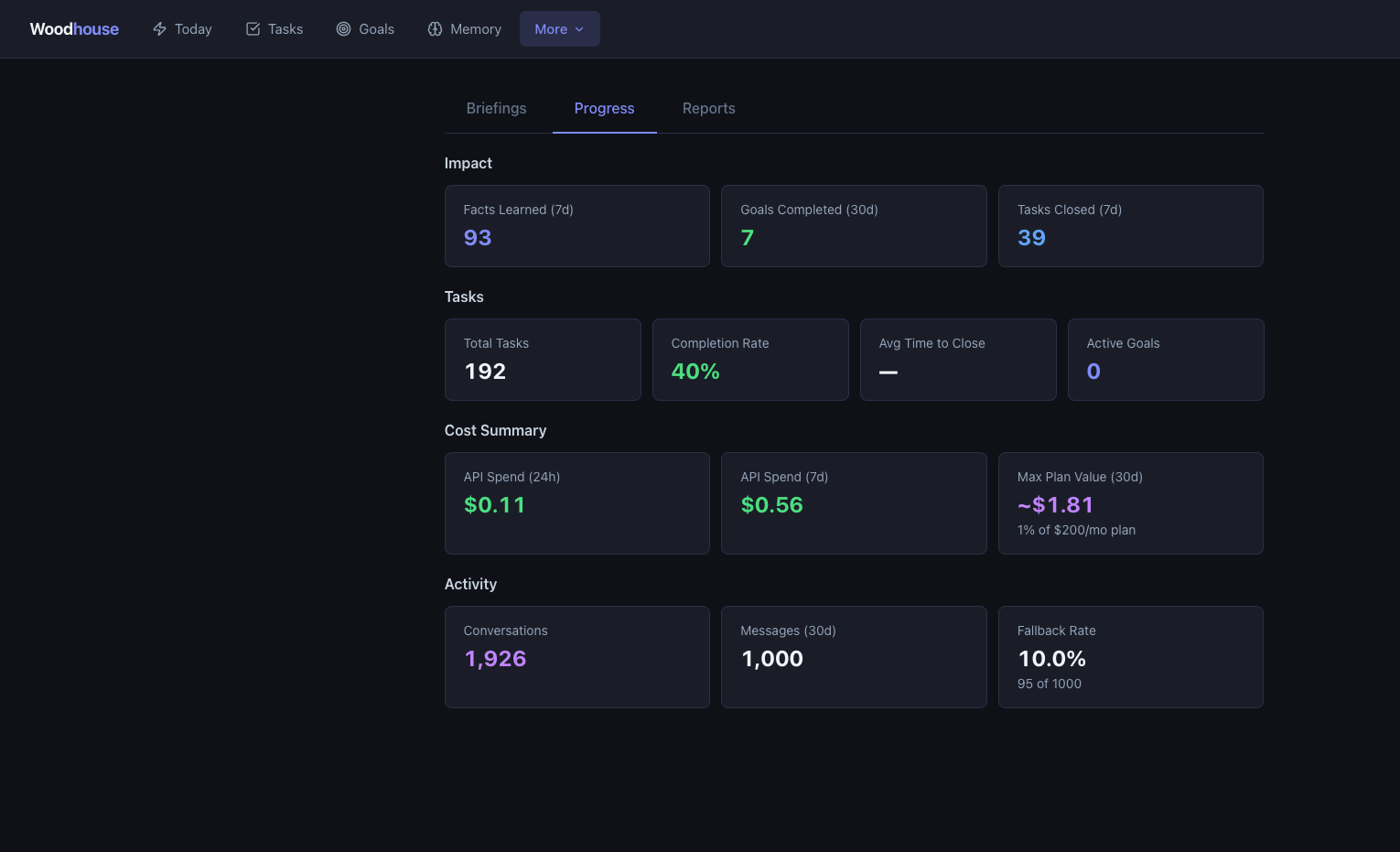The image size is (1400, 852).
Task: Click the 93 facts learned value
Action: (478, 238)
